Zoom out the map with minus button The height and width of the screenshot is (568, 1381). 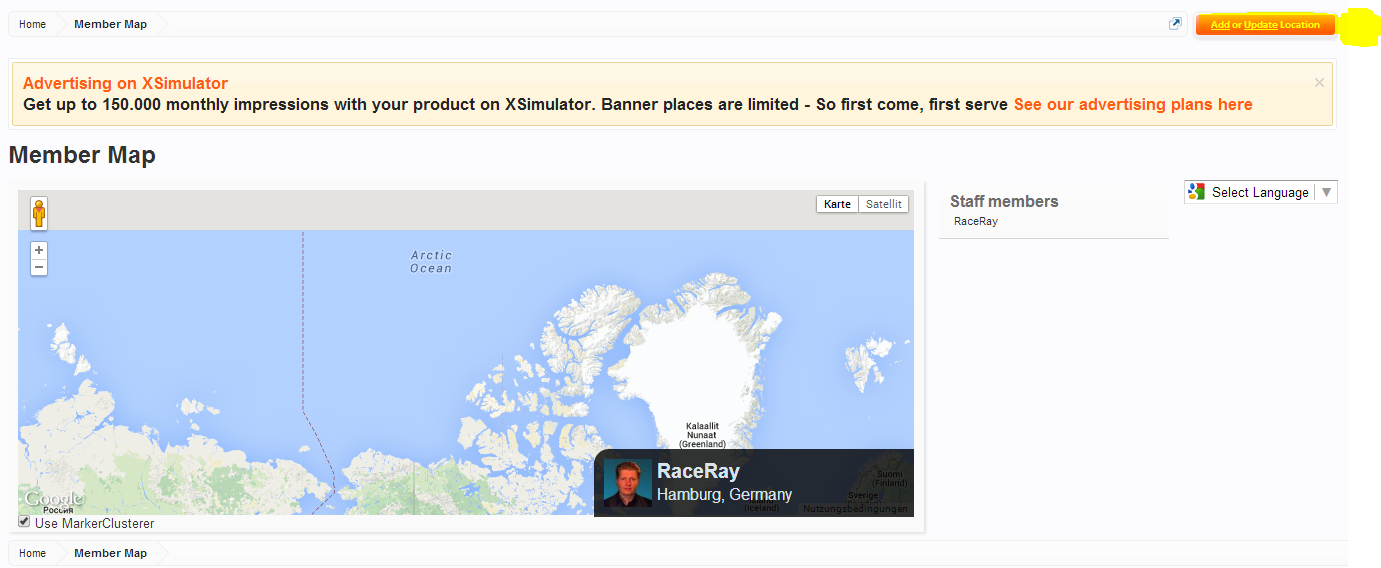pos(39,267)
